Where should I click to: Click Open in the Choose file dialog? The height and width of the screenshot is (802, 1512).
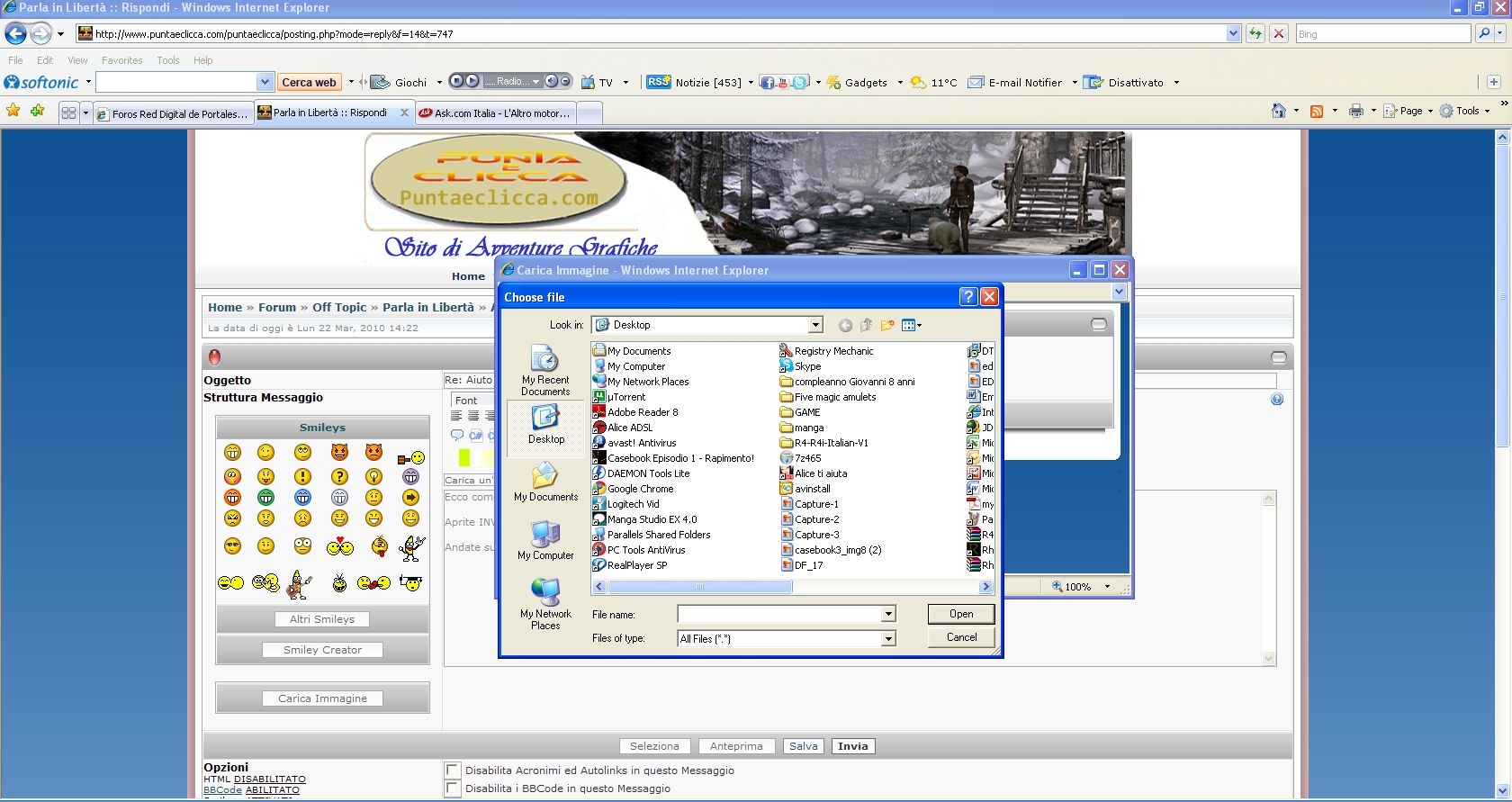tap(961, 614)
